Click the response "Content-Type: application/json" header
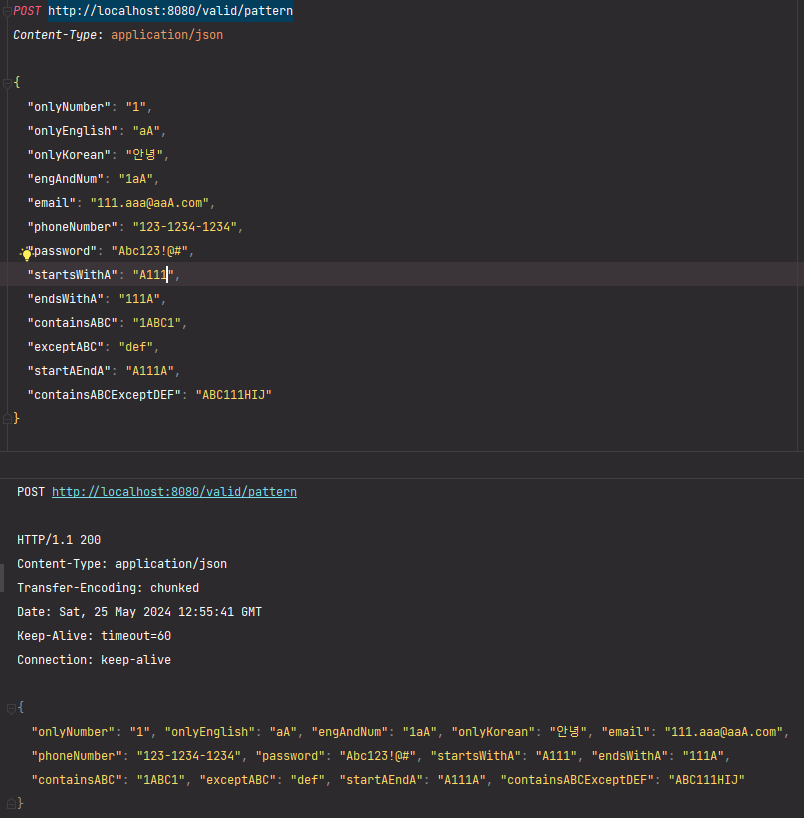804x818 pixels. click(122, 564)
